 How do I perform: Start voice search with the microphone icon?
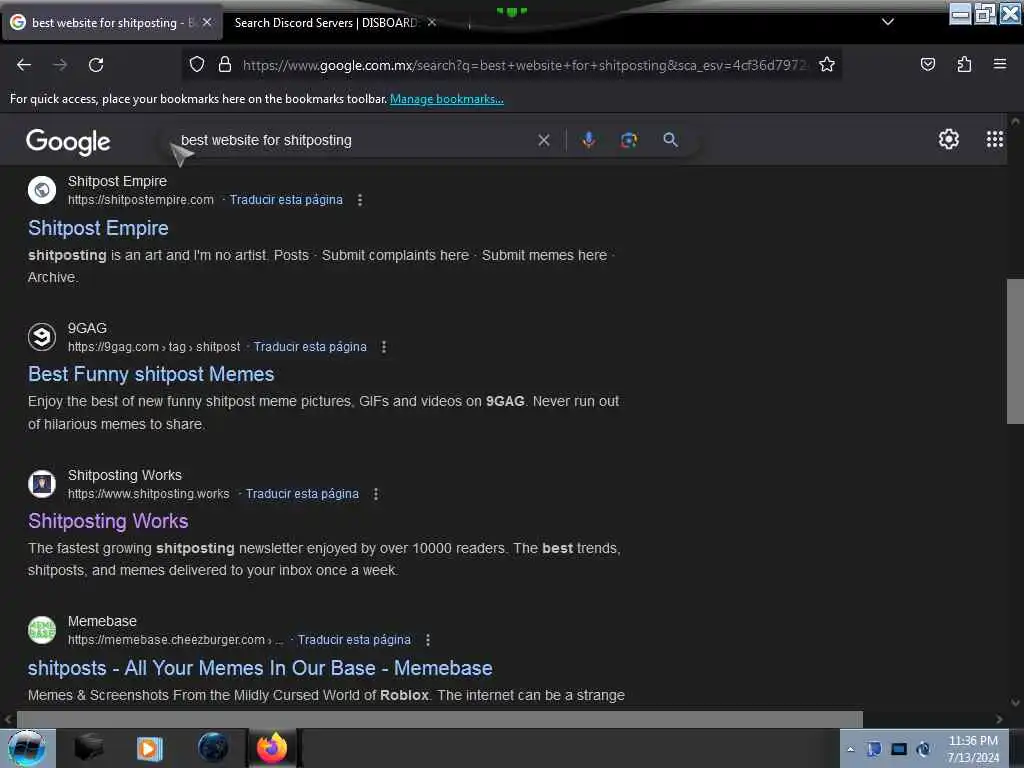click(x=588, y=140)
